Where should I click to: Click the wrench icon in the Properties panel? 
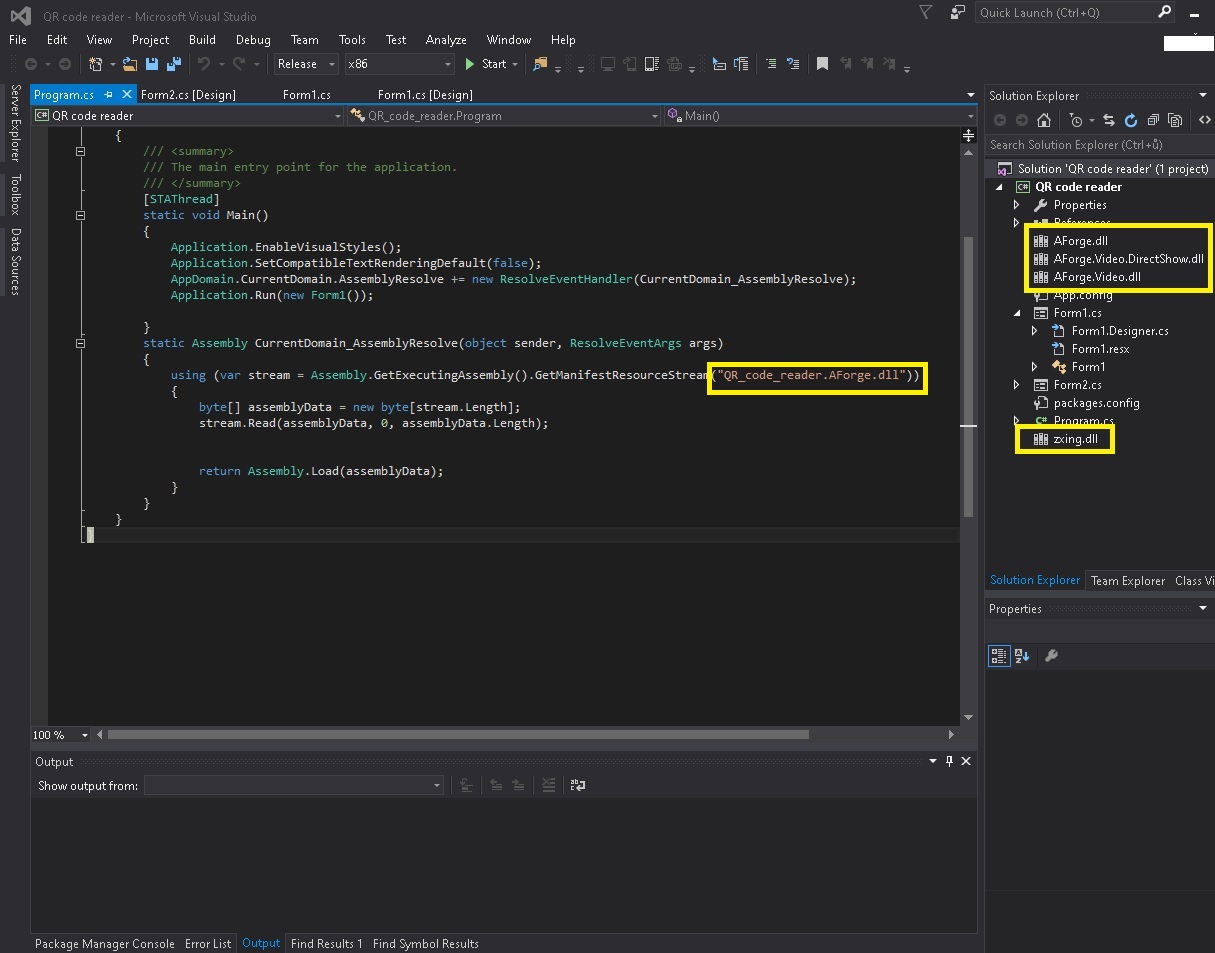[1051, 656]
